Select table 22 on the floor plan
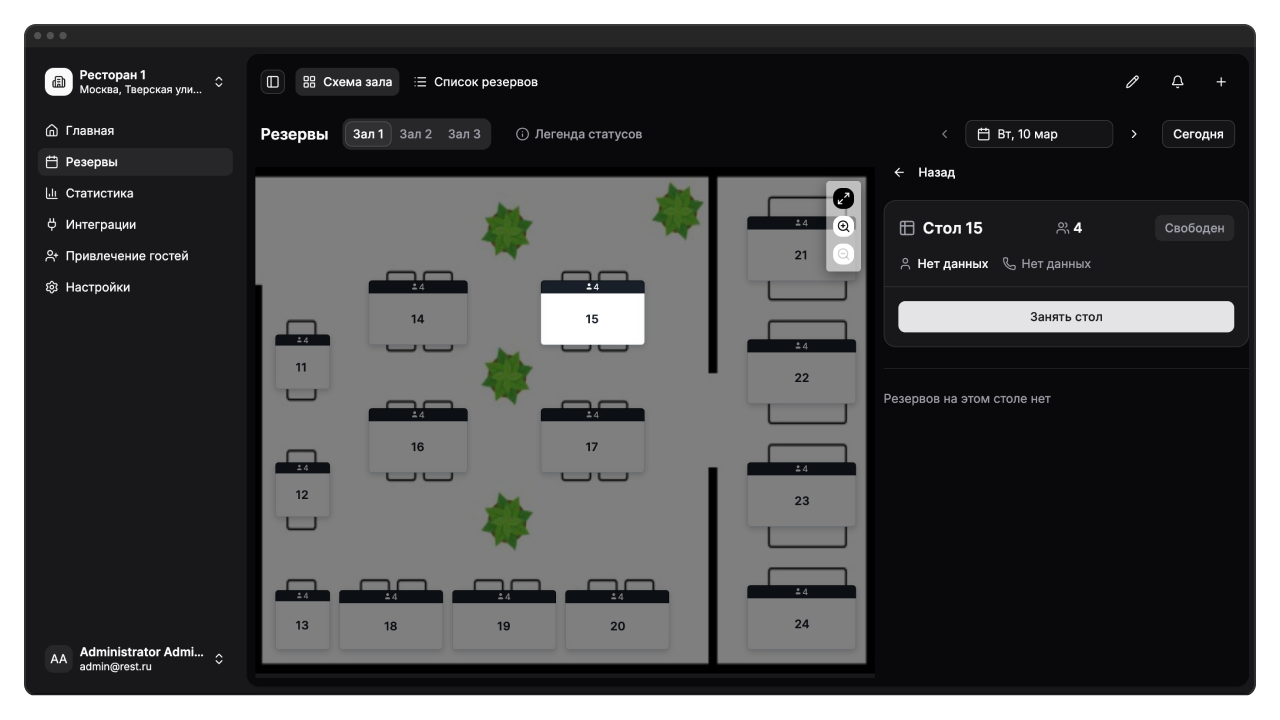This screenshot has height=720, width=1280. [801, 377]
